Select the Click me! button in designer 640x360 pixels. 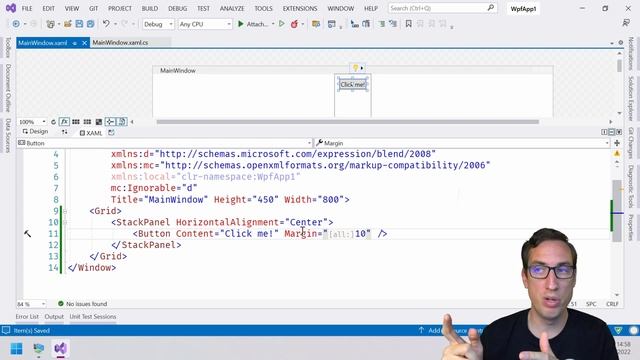[x=353, y=84]
